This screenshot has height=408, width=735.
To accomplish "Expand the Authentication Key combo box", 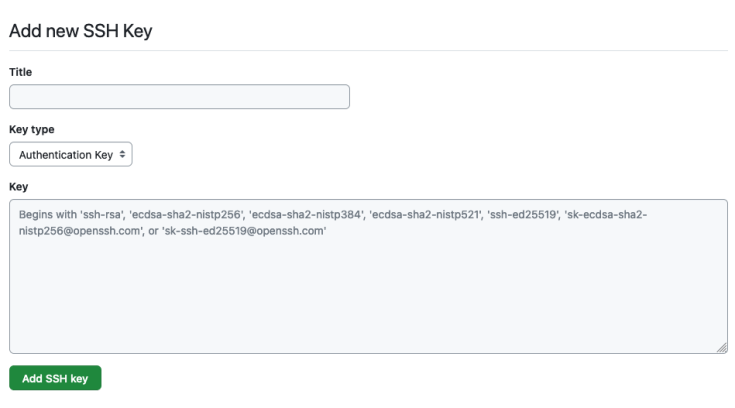I will (71, 155).
